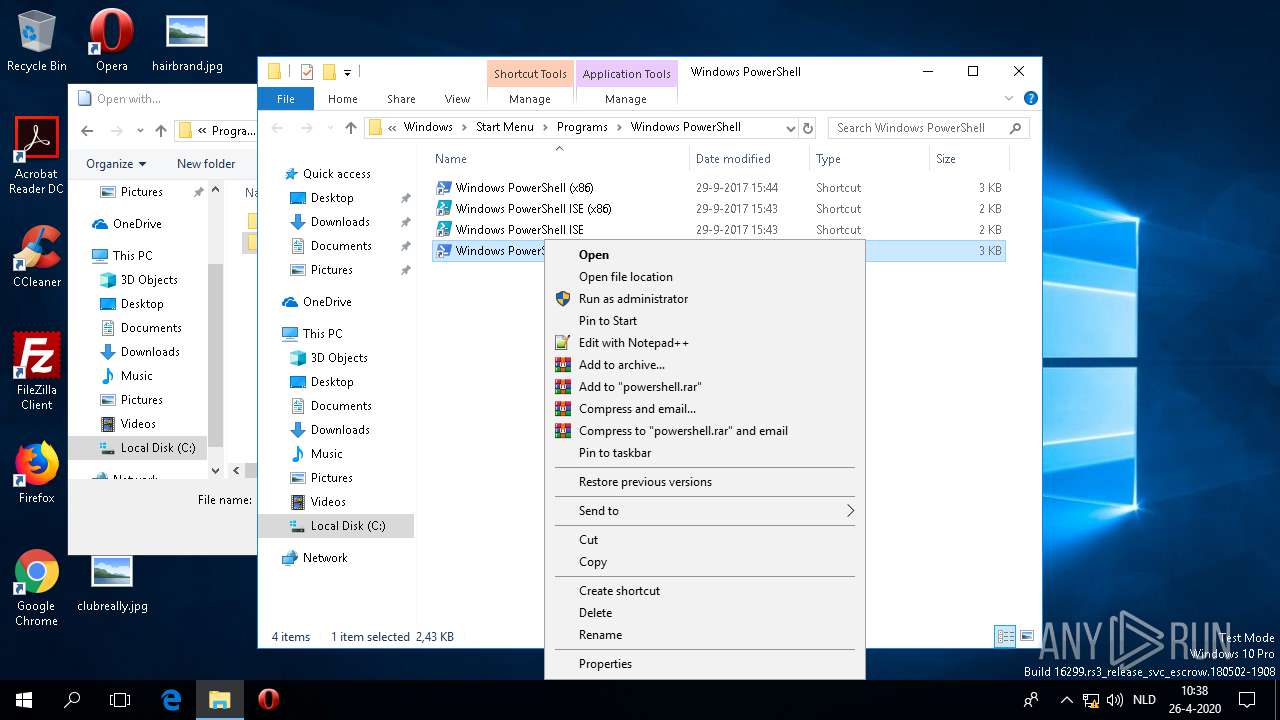Open Google Chrome desktop shortcut
1280x720 pixels.
tap(37, 587)
